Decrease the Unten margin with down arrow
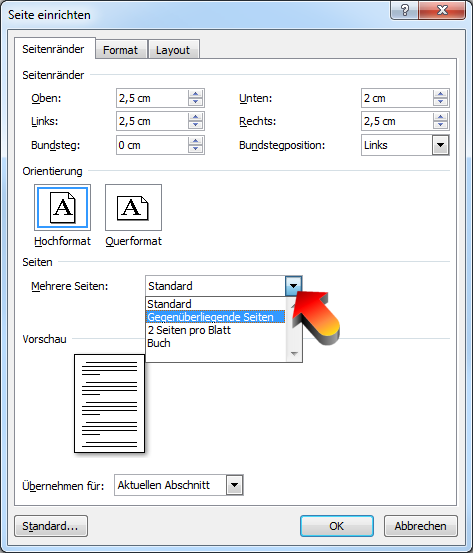Screen dimensions: 473x553 click(x=440, y=102)
